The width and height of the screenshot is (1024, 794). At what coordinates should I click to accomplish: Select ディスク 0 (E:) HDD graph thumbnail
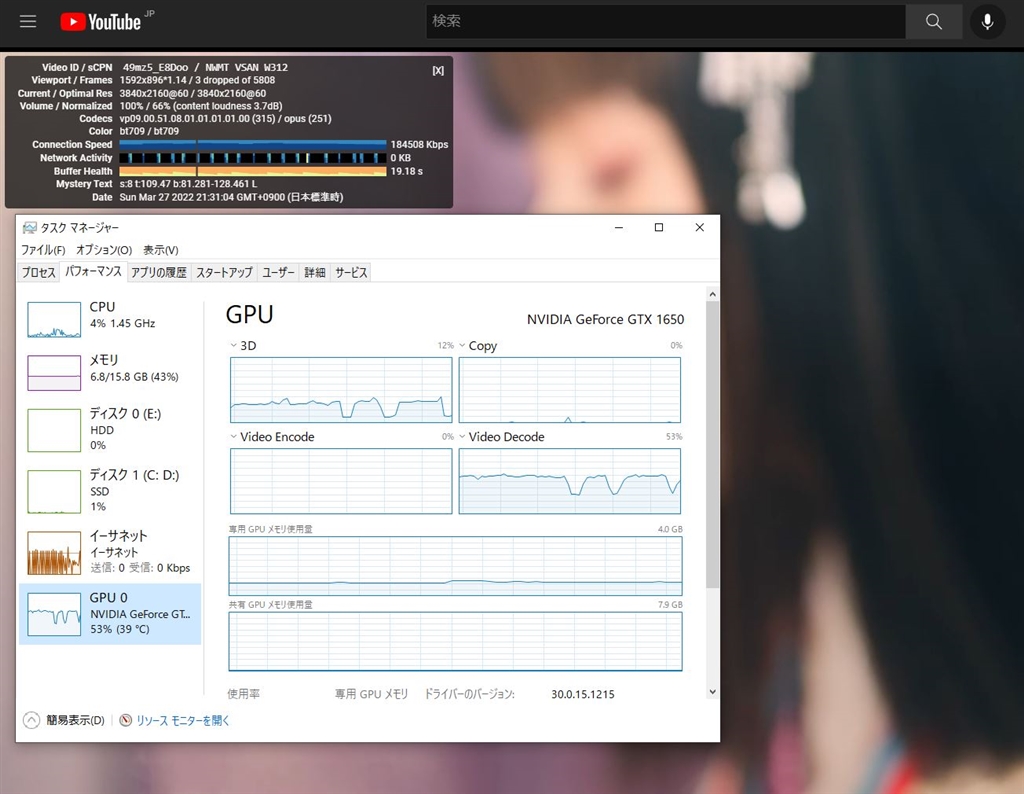pyautogui.click(x=54, y=430)
